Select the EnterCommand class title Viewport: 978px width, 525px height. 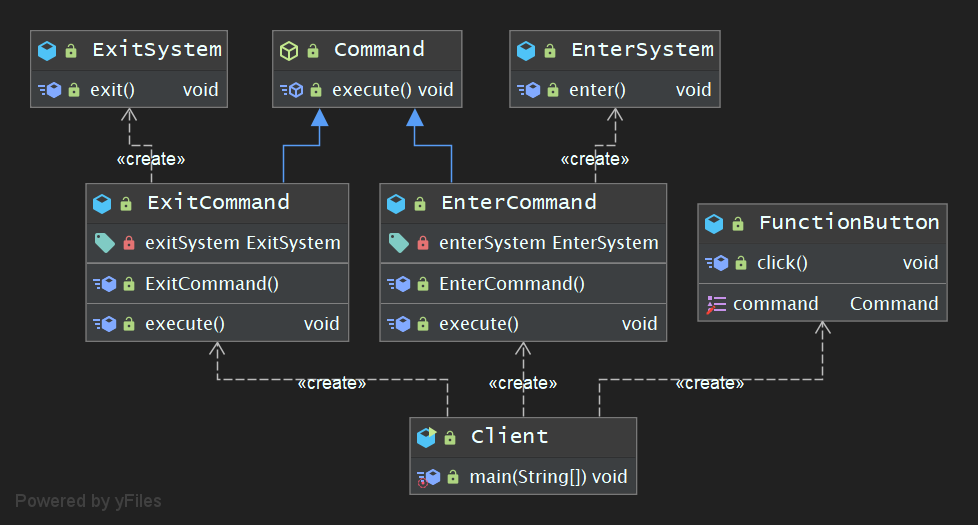pos(518,203)
